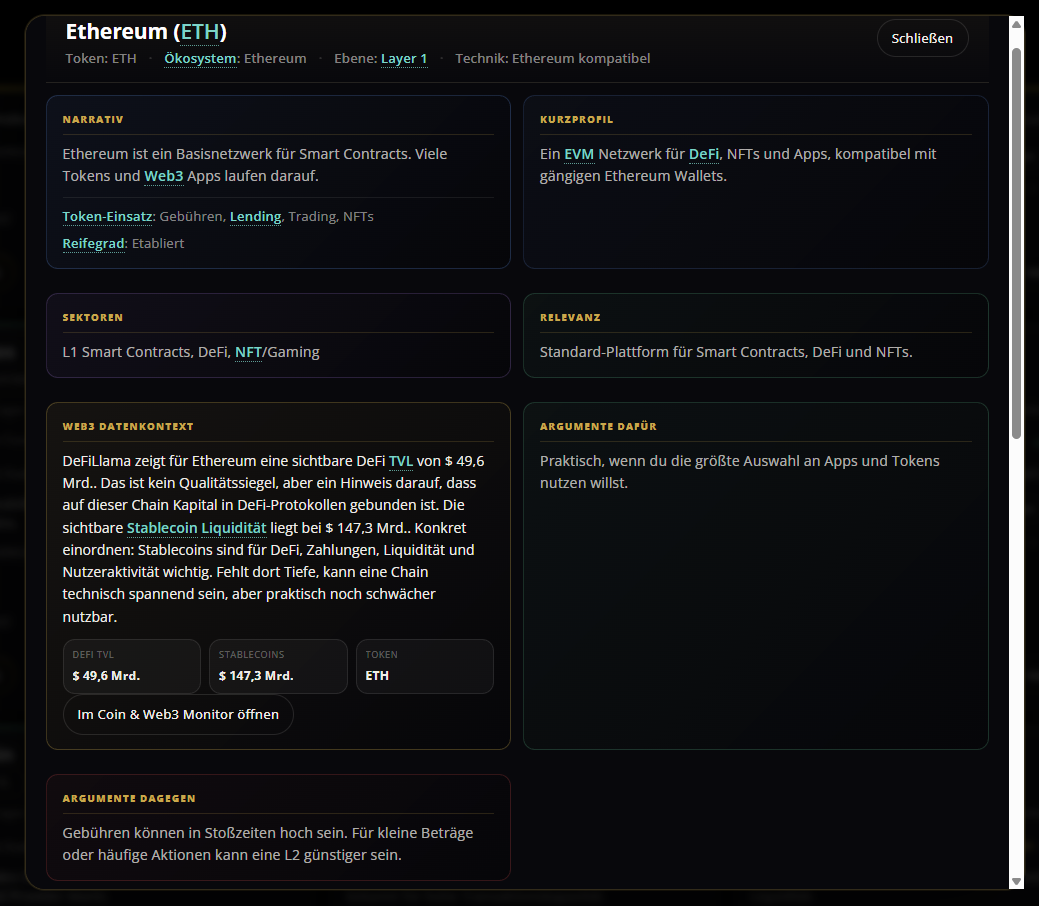Click the Ethereum (ETH) title text
The height and width of the screenshot is (906, 1039).
coord(146,32)
